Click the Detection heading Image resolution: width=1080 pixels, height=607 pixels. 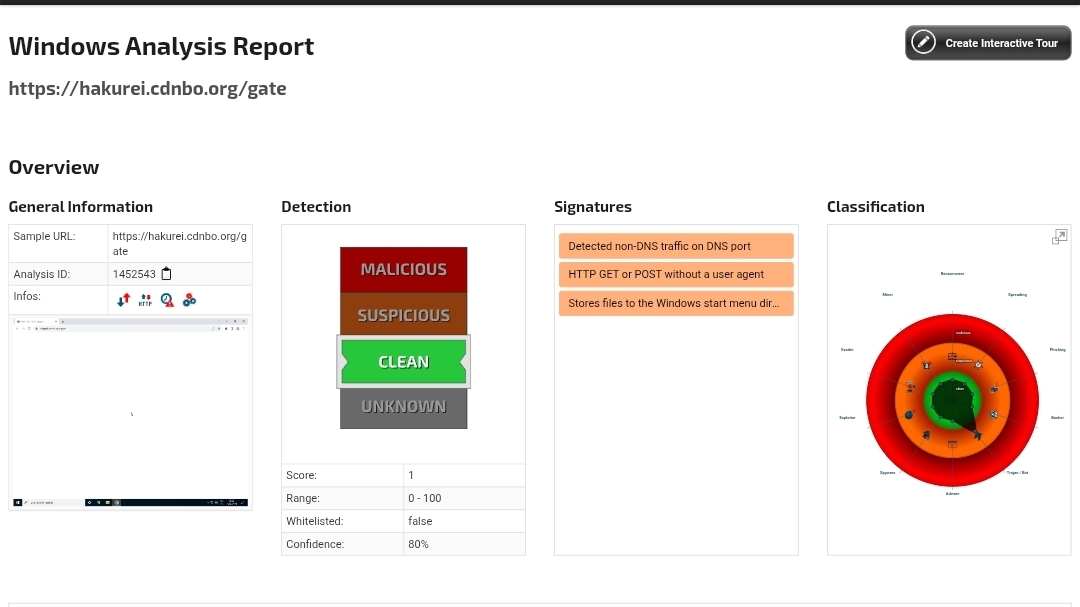point(316,207)
